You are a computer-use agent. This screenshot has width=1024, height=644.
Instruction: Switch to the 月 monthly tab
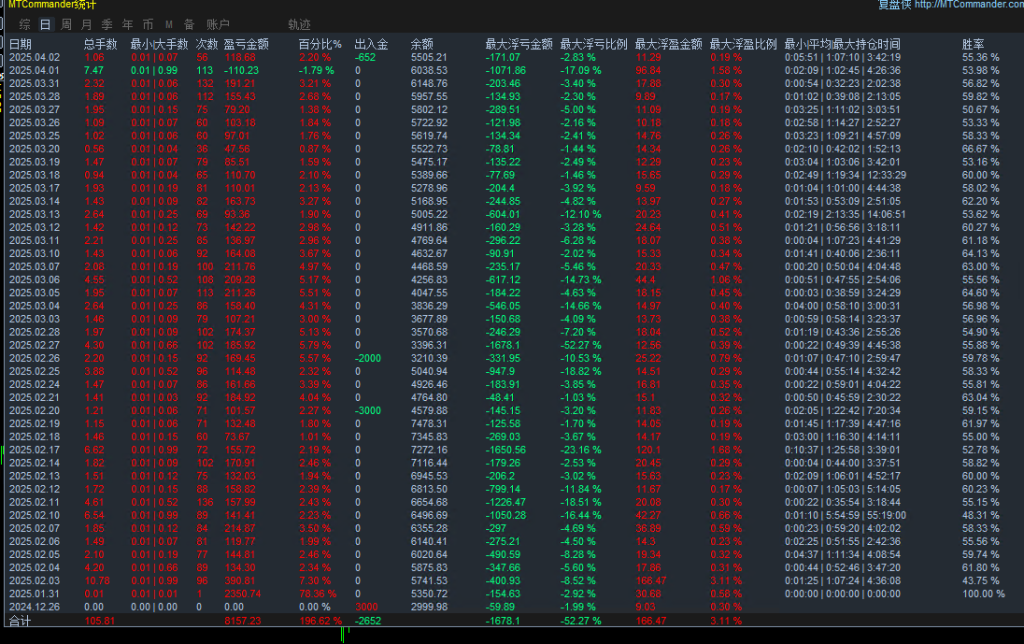coord(86,24)
